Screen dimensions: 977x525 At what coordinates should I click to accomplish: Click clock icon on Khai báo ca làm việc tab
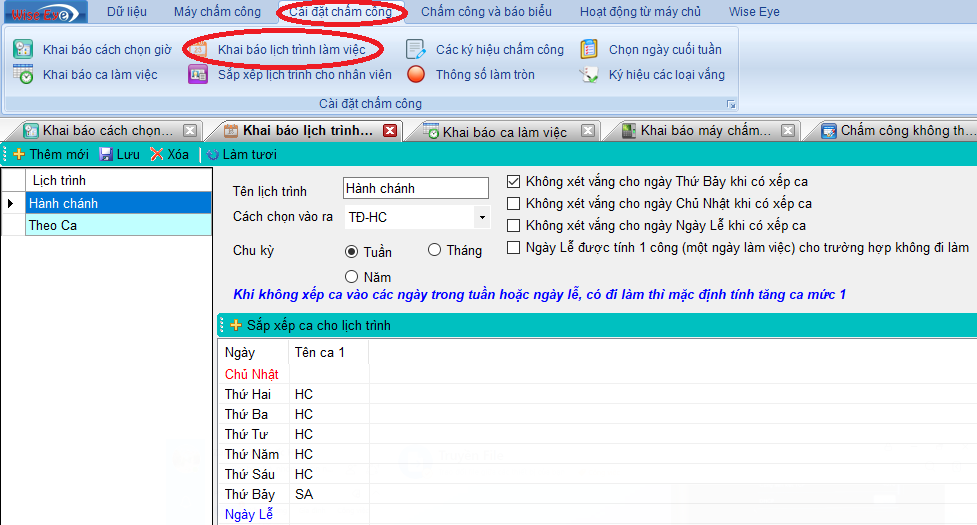pos(431,131)
